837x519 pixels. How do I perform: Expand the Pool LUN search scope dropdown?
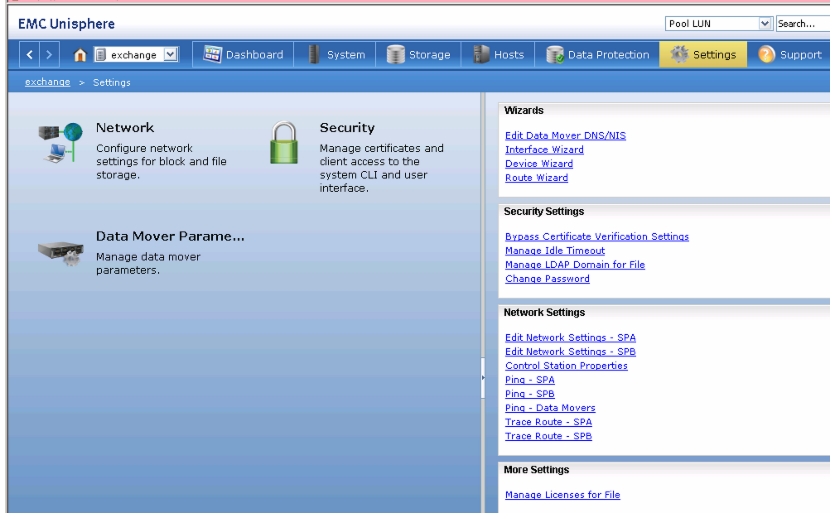click(764, 23)
